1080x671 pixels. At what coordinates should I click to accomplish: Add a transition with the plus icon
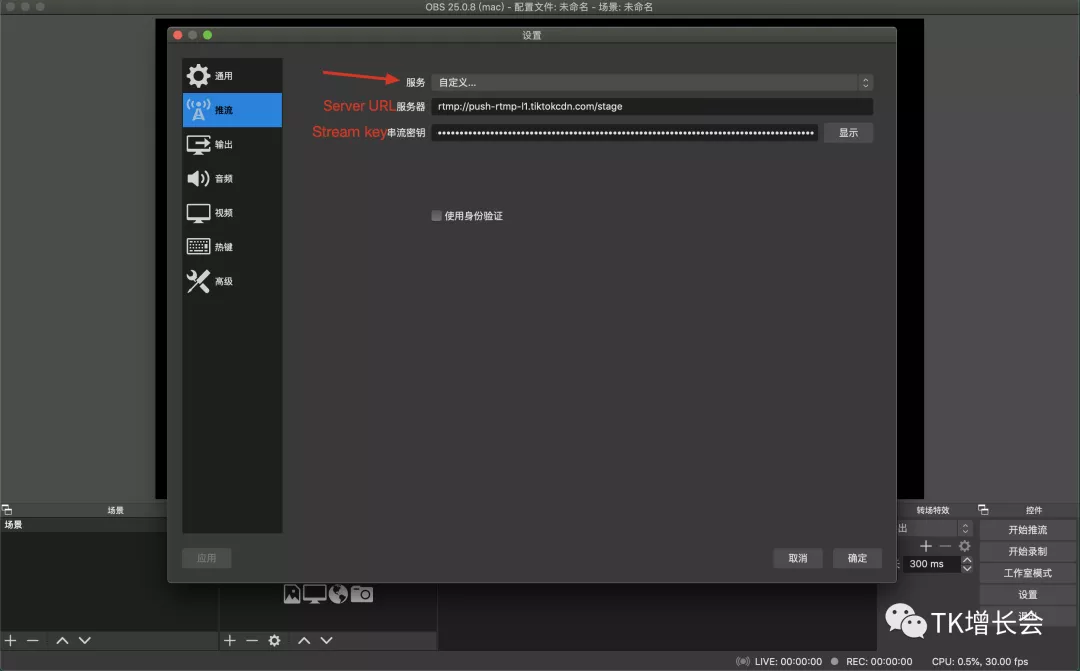926,546
